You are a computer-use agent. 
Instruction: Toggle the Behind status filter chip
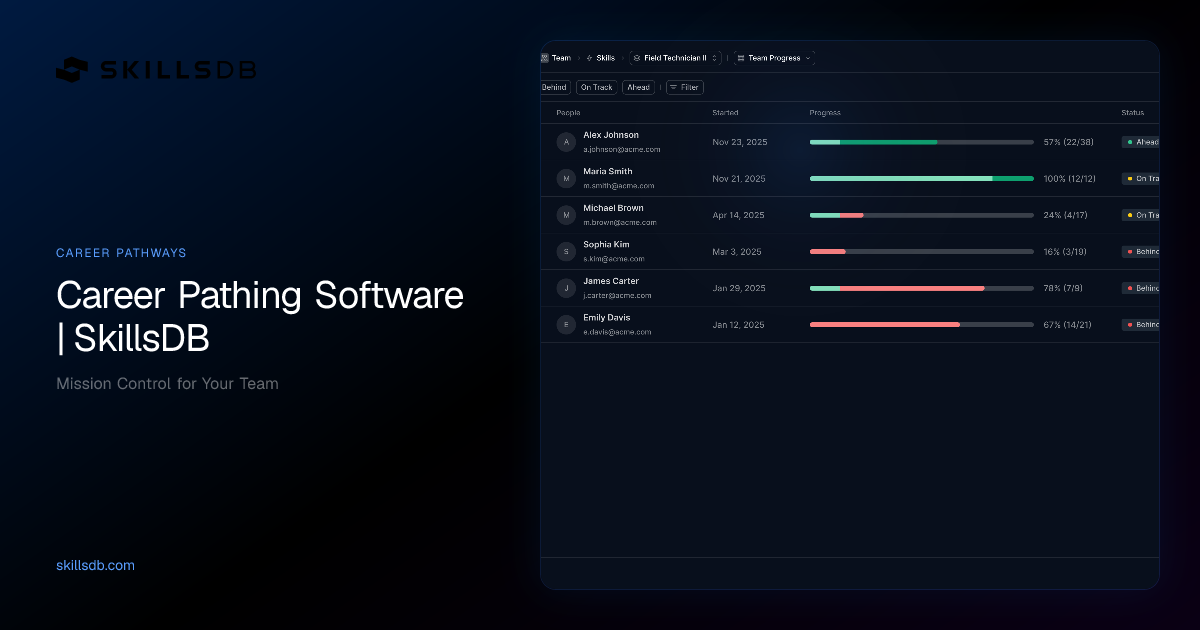pyautogui.click(x=555, y=87)
